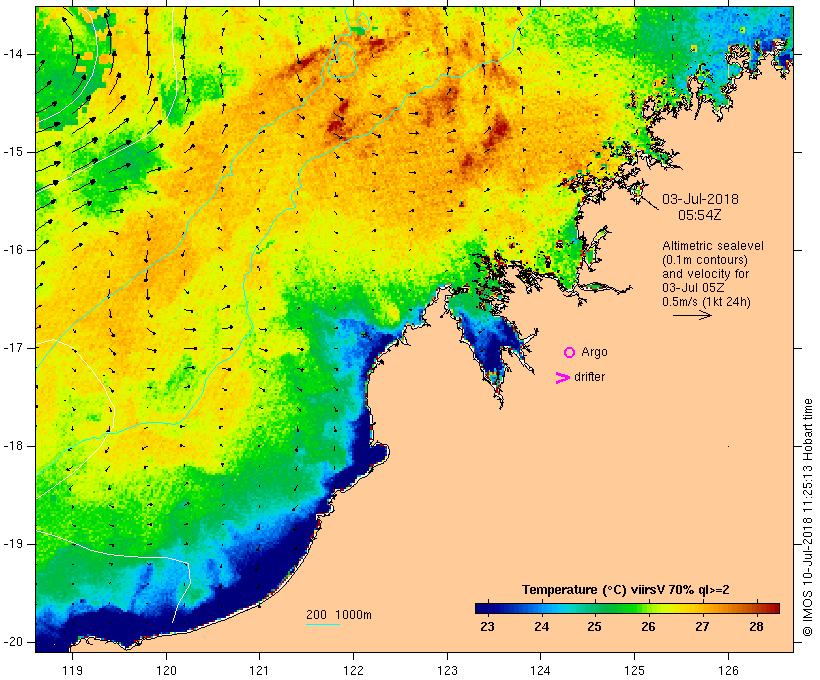
Task: Click the -18 latitude axis label
Action: [13, 446]
